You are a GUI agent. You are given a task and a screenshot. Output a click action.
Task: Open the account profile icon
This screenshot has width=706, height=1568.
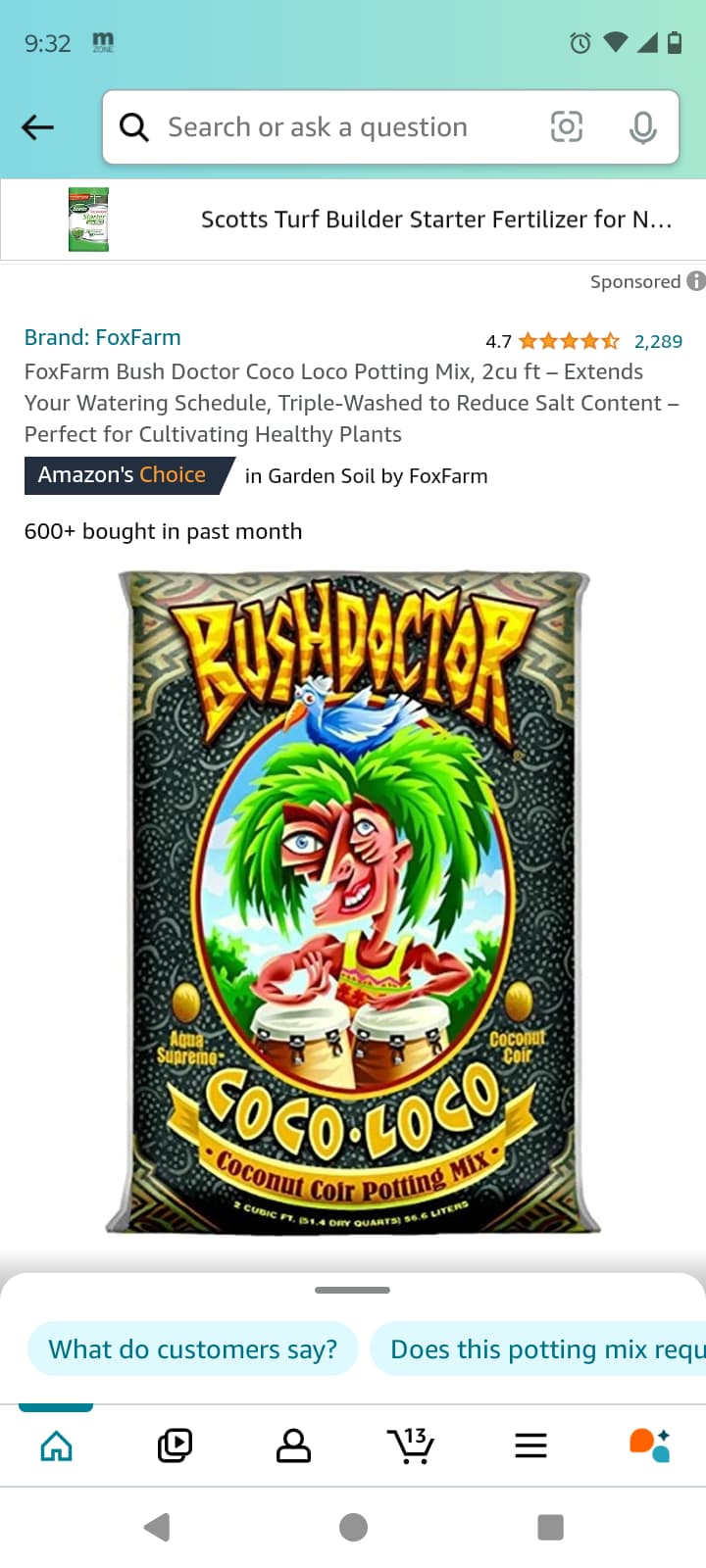(x=293, y=1445)
